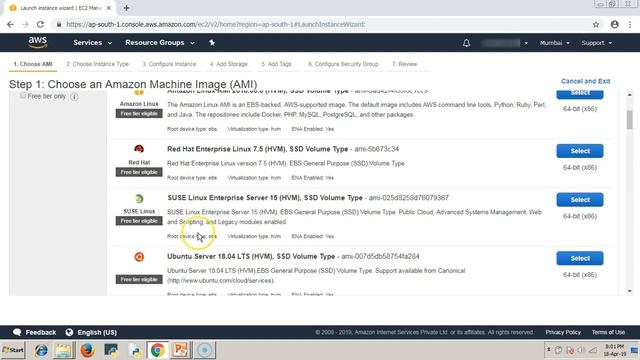Click the screen recorder taskbar icon
This screenshot has width=640, height=360.
pos(204,350)
